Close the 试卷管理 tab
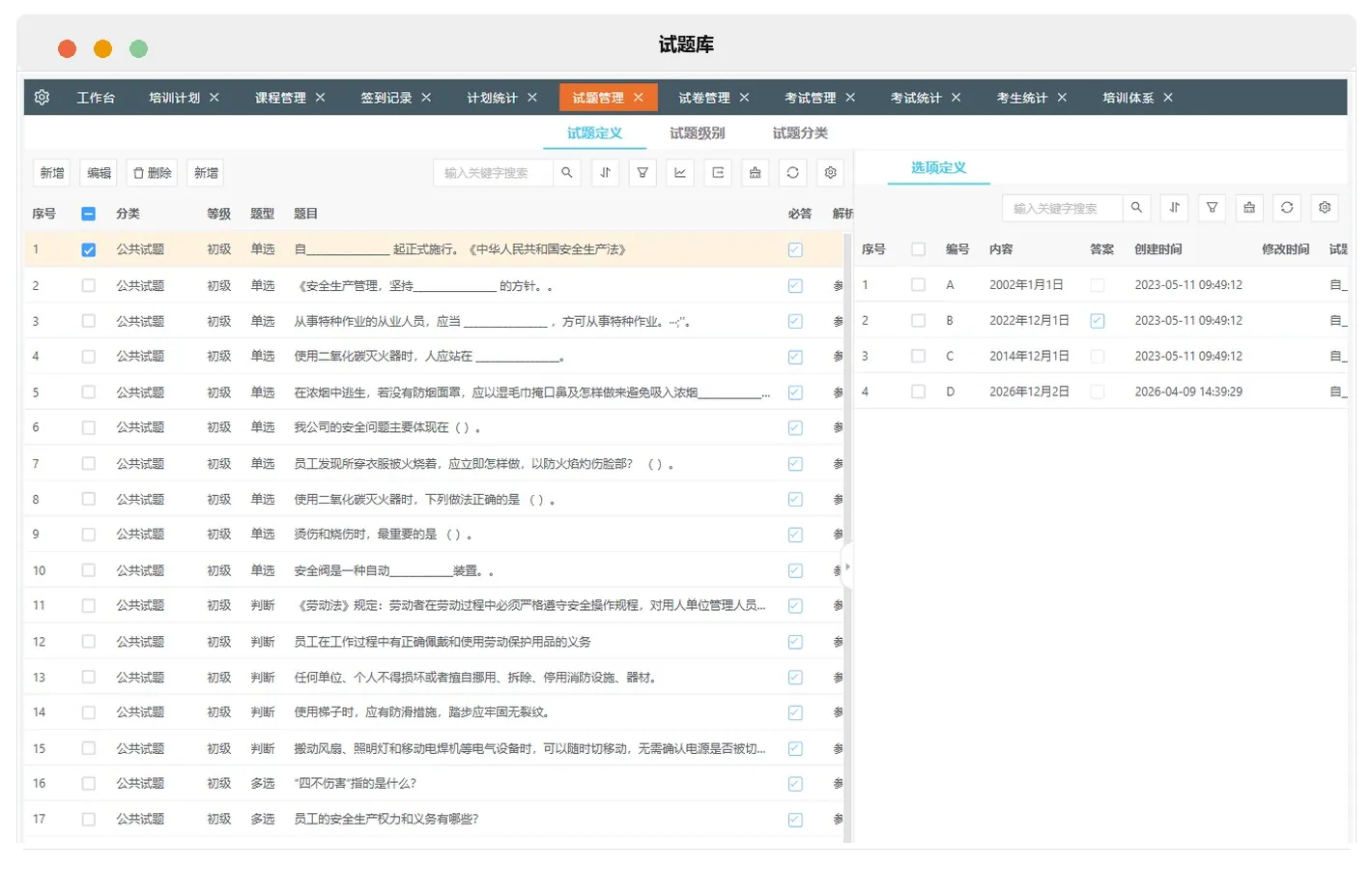 pos(744,98)
